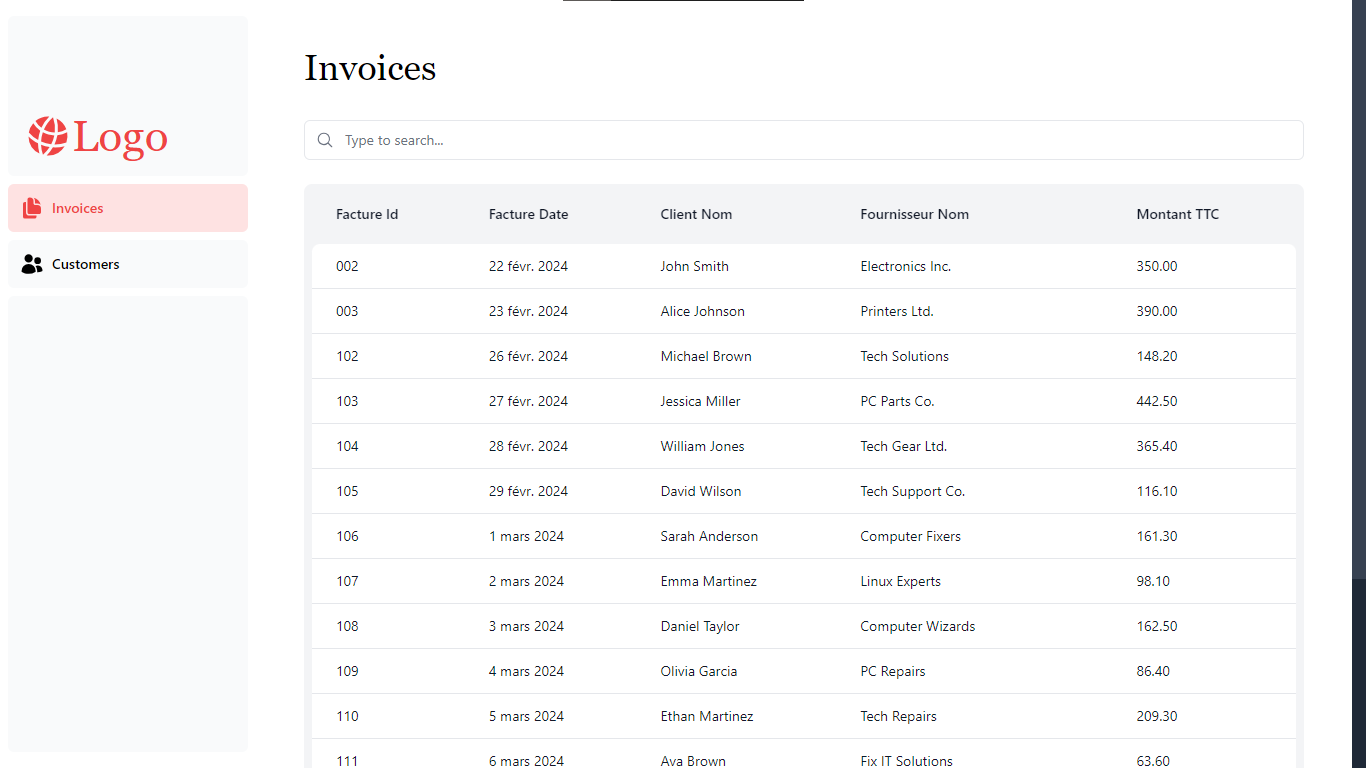Viewport: 1366px width, 768px height.
Task: Sort by Facture Date column header
Action: pyautogui.click(x=528, y=214)
